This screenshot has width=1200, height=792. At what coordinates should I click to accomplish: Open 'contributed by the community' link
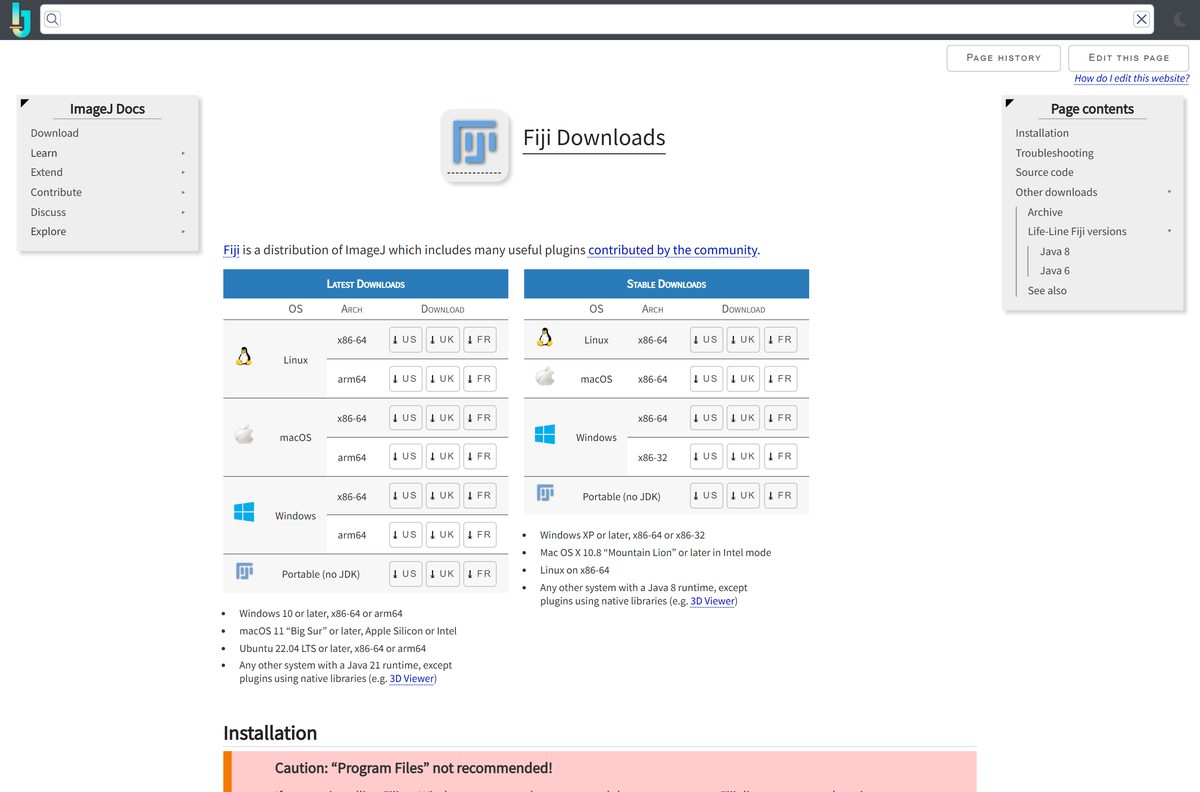point(673,250)
